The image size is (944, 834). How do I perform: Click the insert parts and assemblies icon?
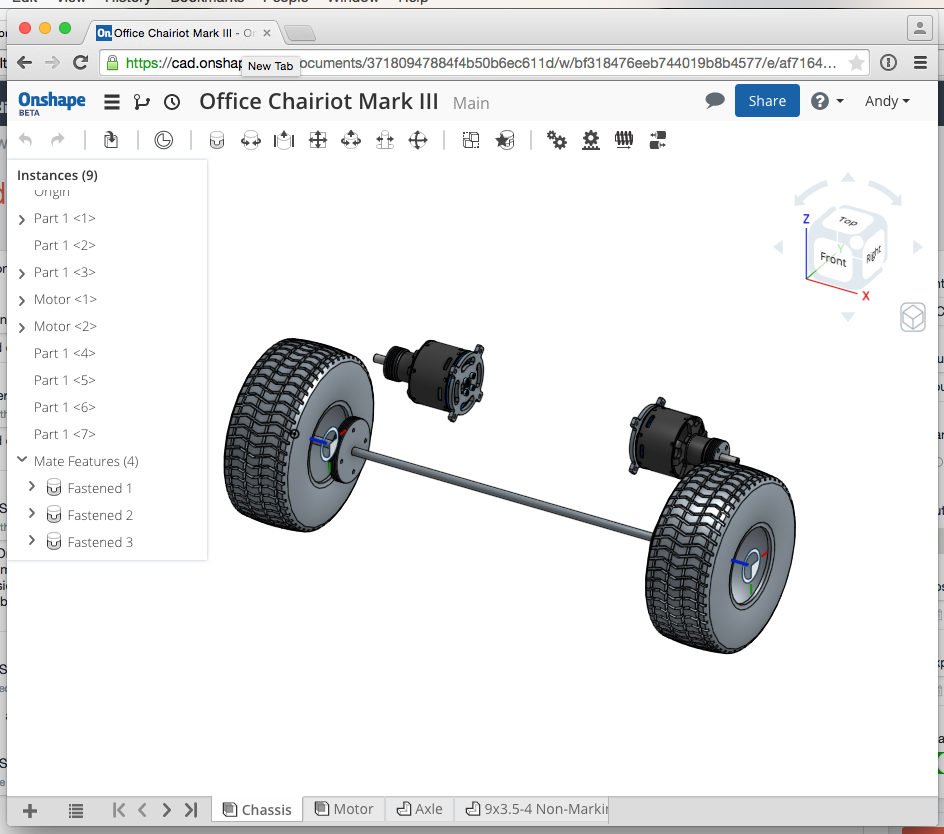pos(111,140)
